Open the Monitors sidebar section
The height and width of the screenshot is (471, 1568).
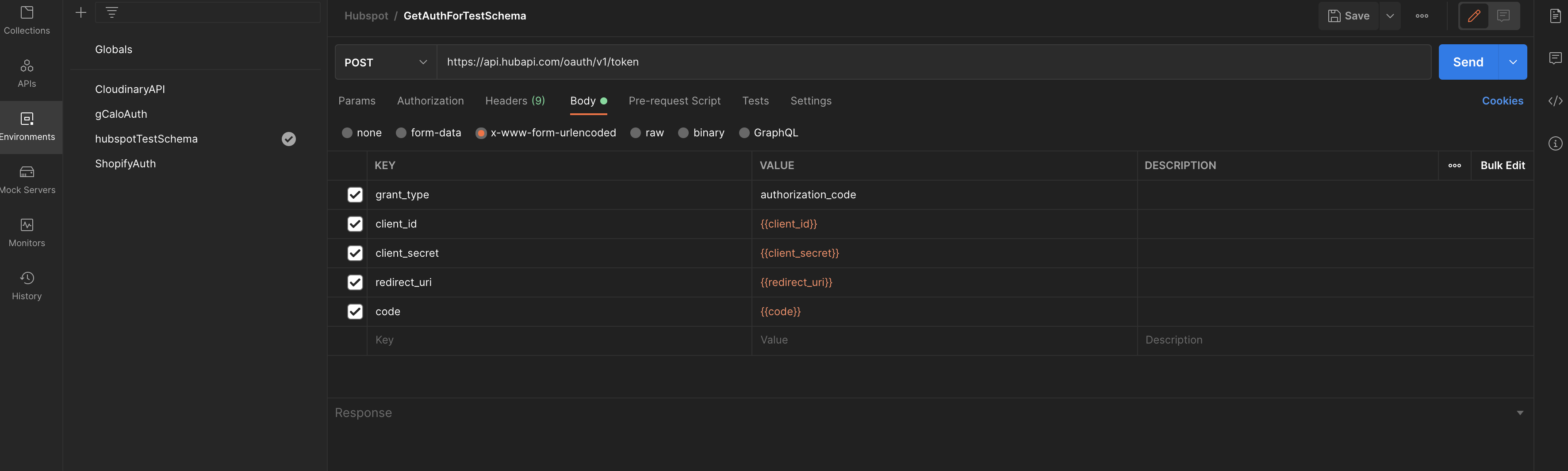27,233
